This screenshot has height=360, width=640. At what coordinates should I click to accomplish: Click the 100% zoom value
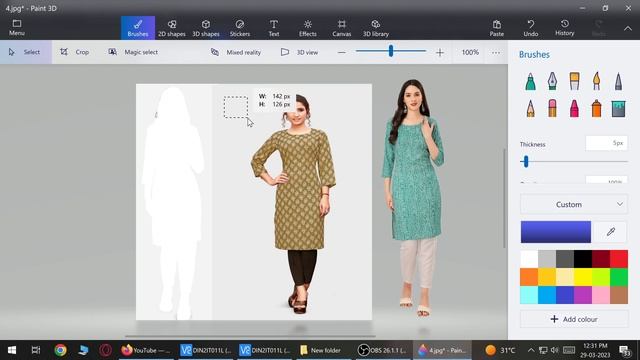[x=470, y=52]
